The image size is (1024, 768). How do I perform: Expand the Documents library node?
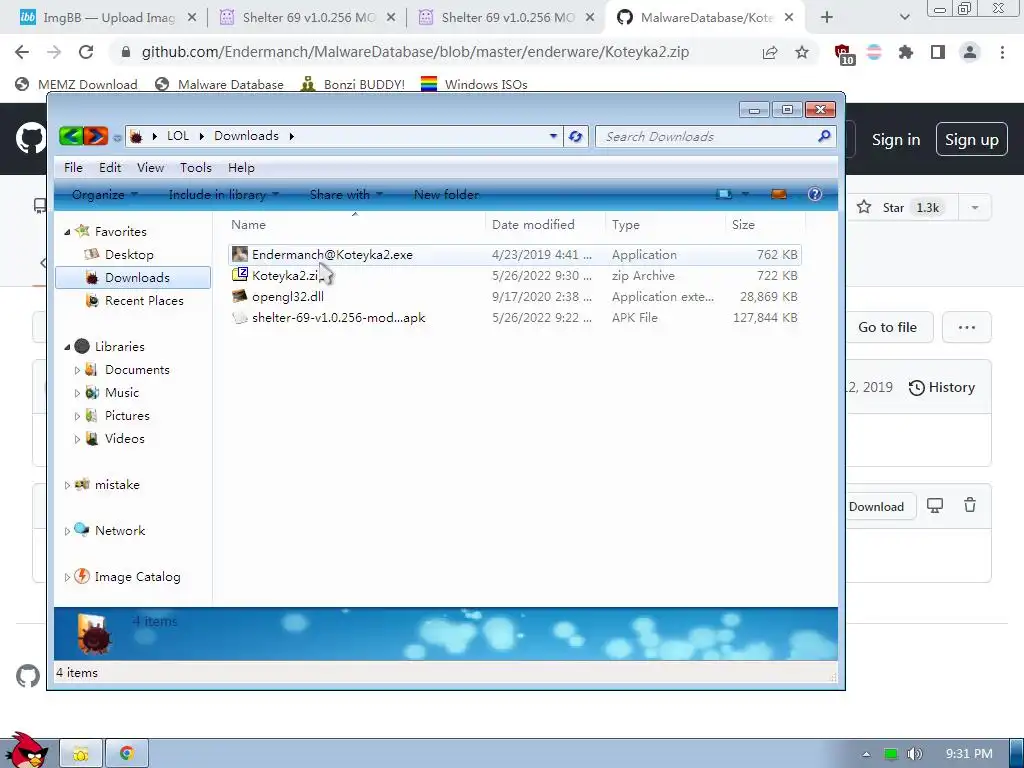[77, 370]
